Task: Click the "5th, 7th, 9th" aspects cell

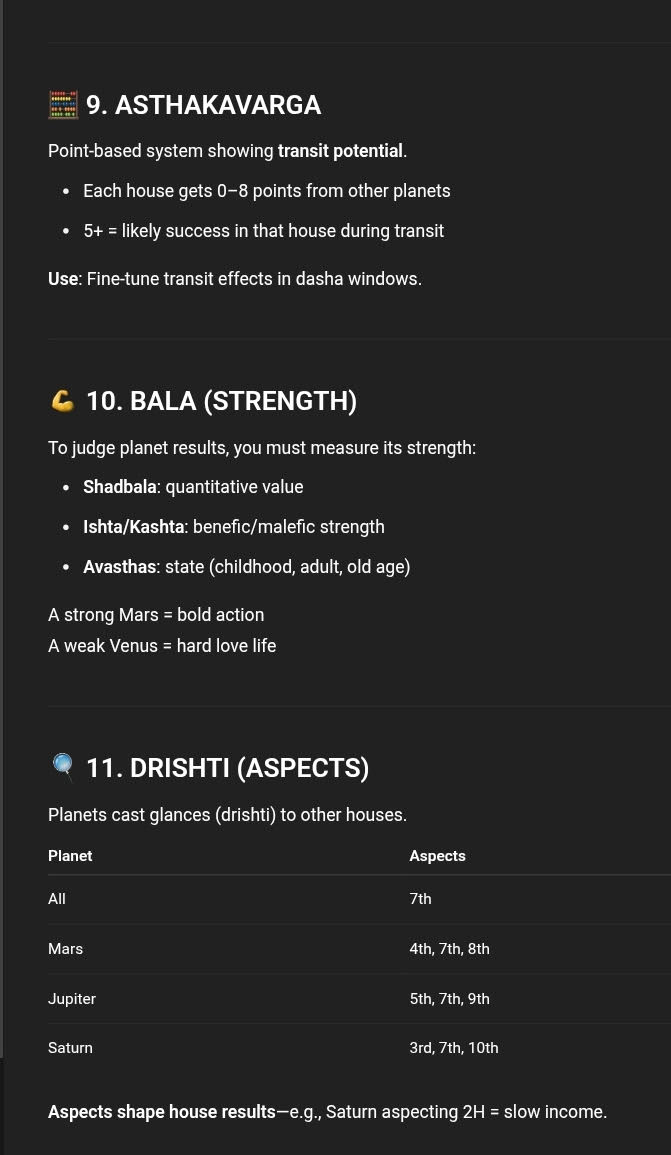Action: [x=449, y=999]
